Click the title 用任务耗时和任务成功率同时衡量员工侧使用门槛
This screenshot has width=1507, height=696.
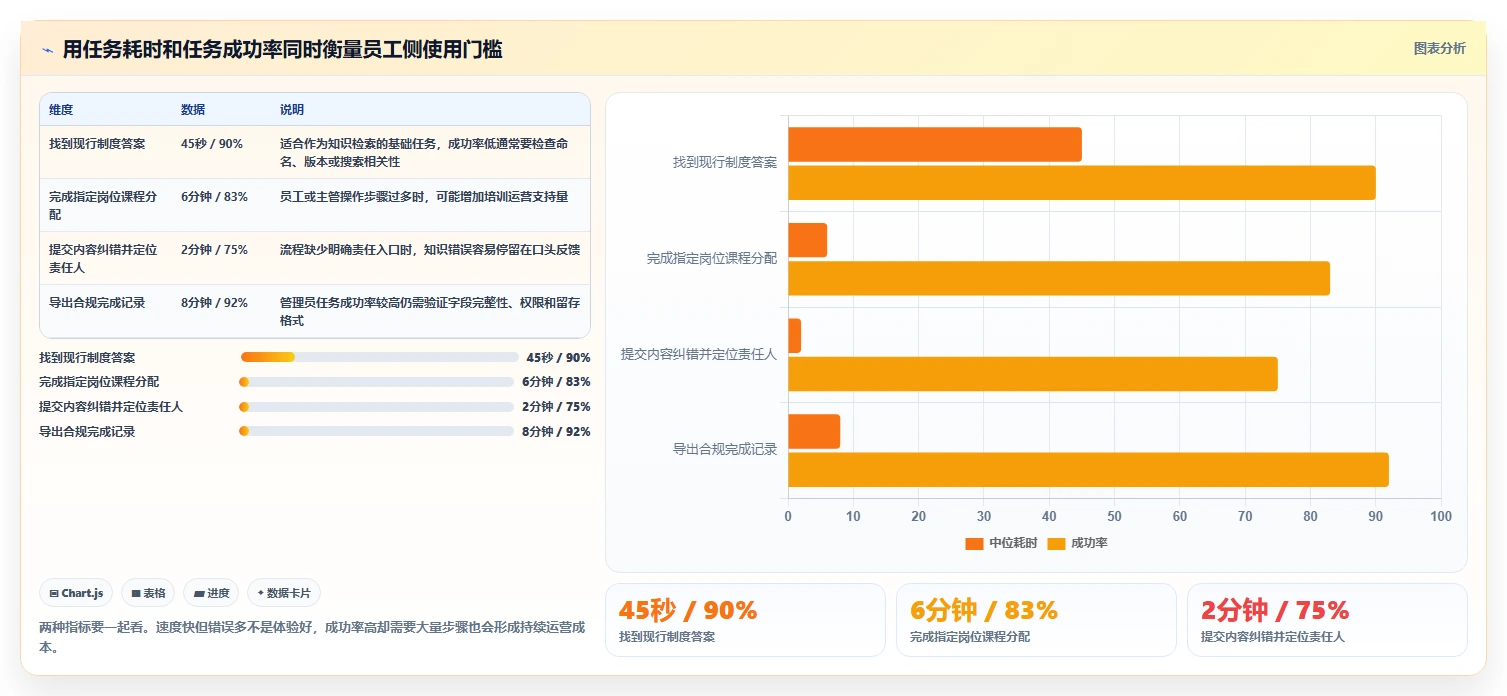tap(283, 50)
